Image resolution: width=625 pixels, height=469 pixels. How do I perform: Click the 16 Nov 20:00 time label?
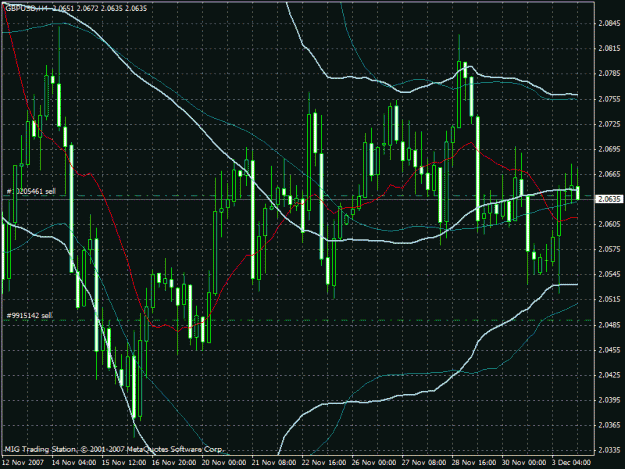[174, 463]
